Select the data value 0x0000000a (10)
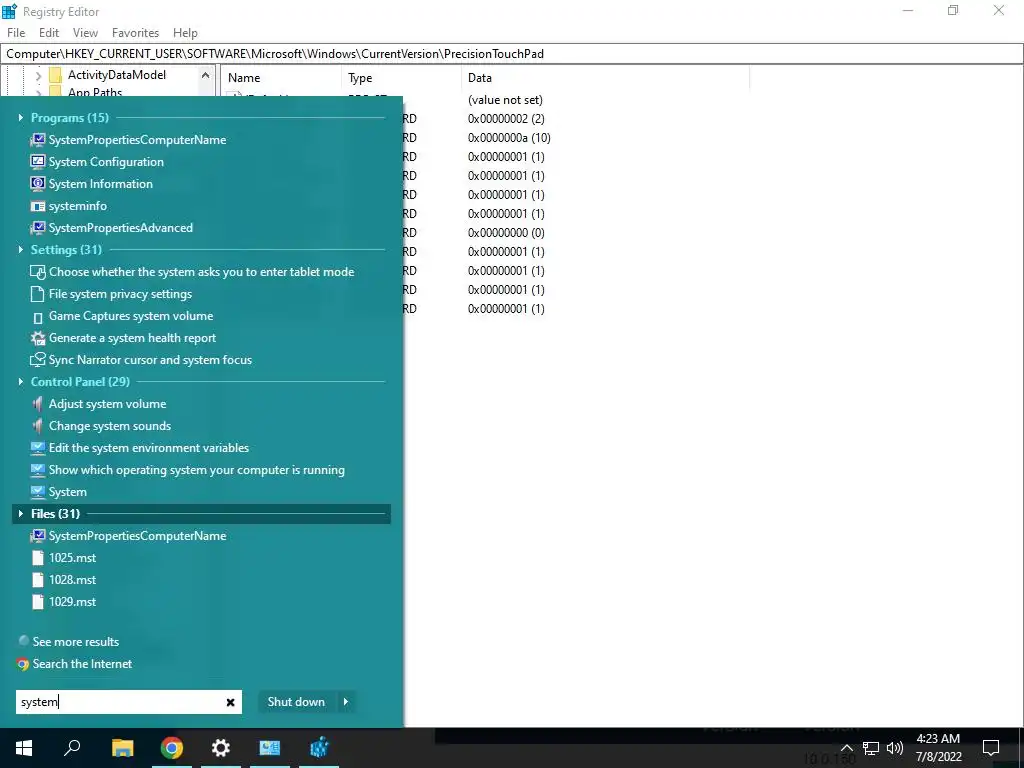Image resolution: width=1024 pixels, height=768 pixels. pyautogui.click(x=509, y=138)
